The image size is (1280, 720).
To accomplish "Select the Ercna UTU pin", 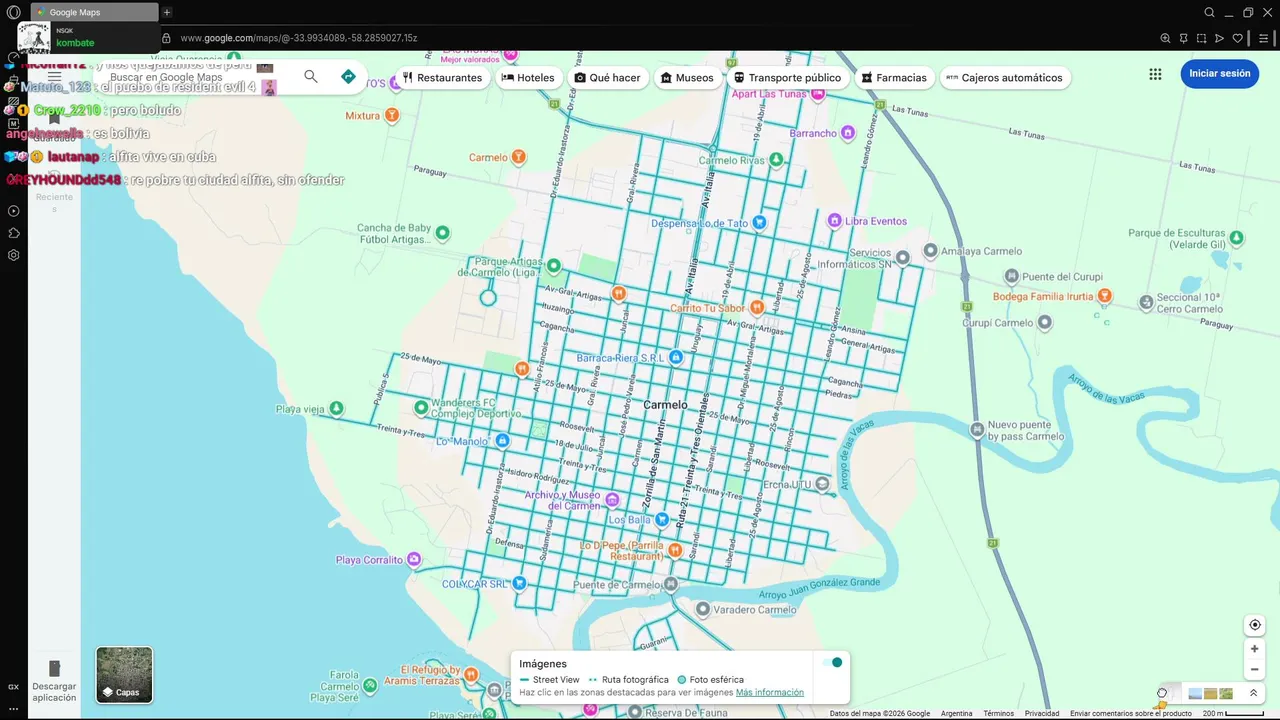I will (822, 484).
